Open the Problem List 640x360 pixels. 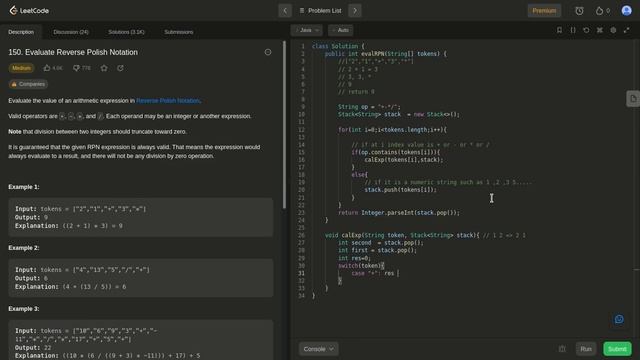tap(320, 11)
